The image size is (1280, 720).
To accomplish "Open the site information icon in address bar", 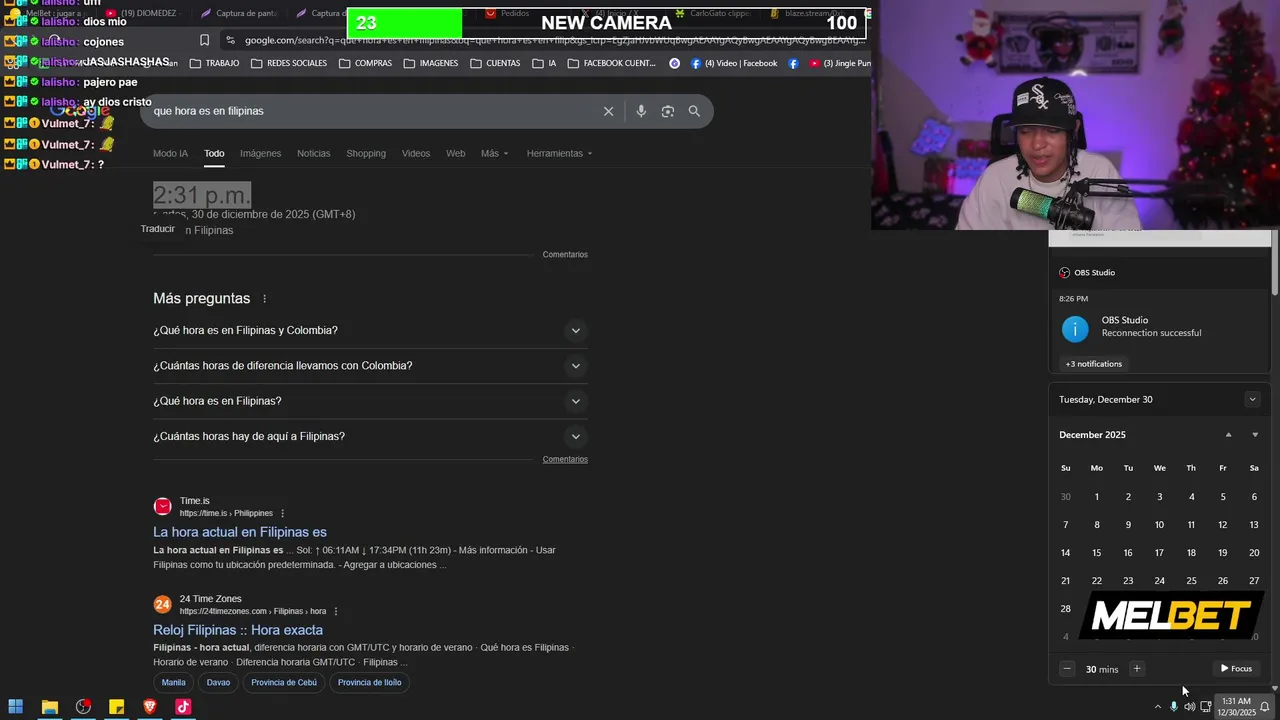I will coord(230,40).
